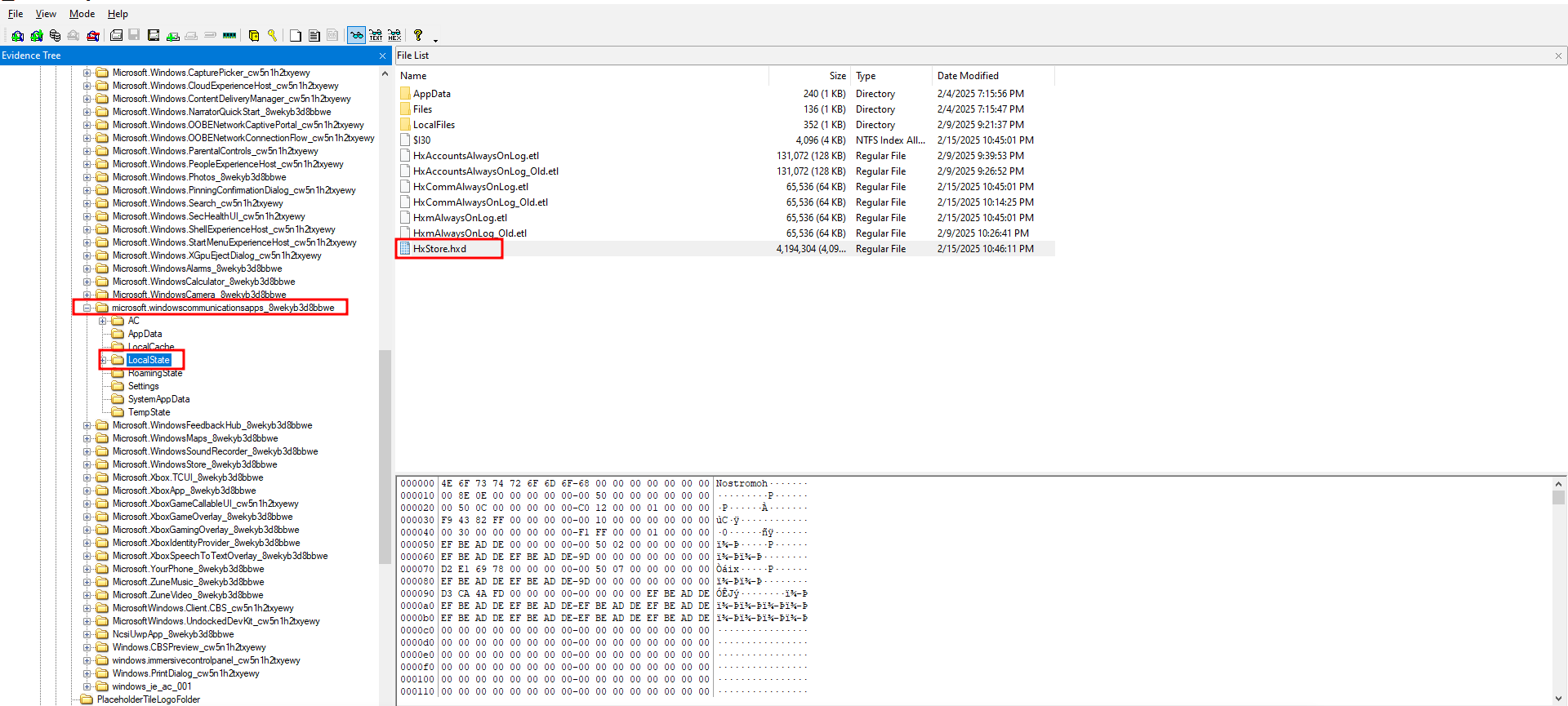Open help via the question mark icon
Viewport: 1568px width, 706px height.
(x=418, y=35)
